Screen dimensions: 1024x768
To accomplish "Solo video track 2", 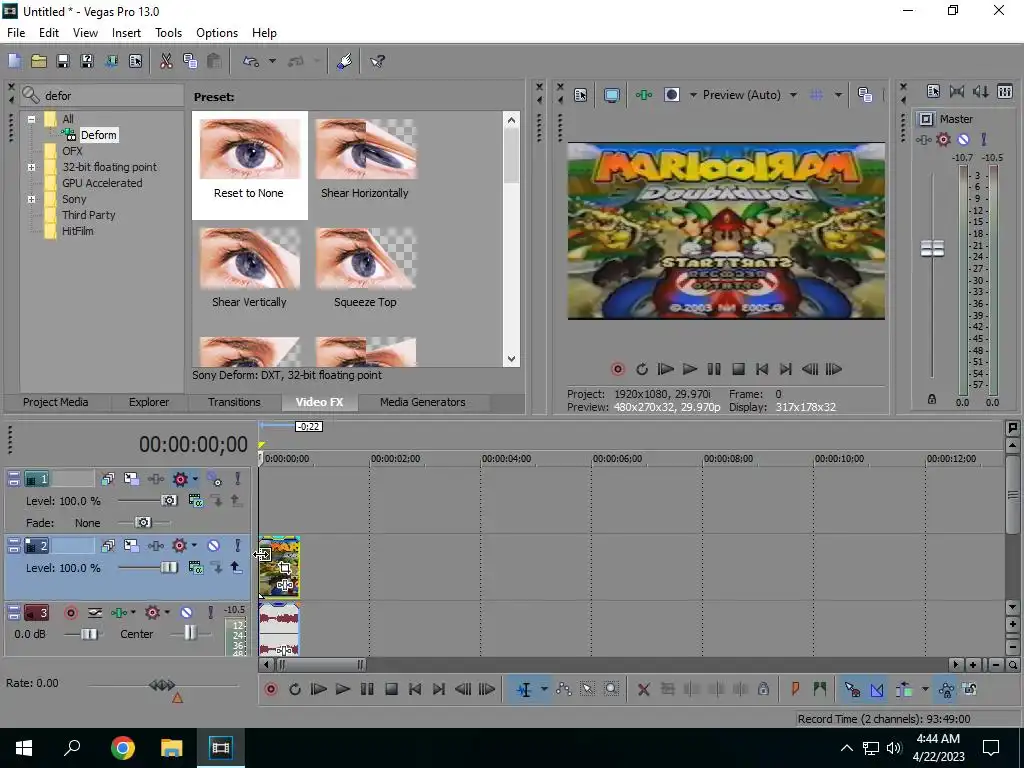I will [x=238, y=545].
